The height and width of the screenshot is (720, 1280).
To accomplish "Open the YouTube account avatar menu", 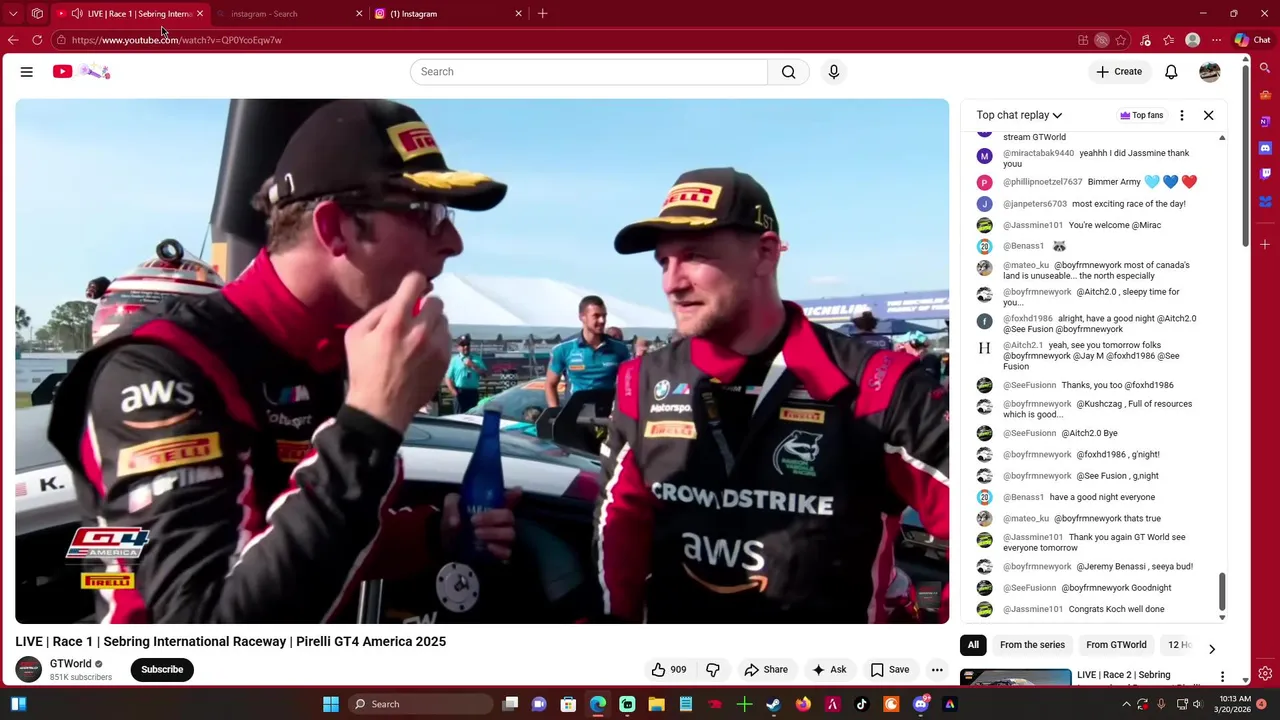I will pos(1210,72).
